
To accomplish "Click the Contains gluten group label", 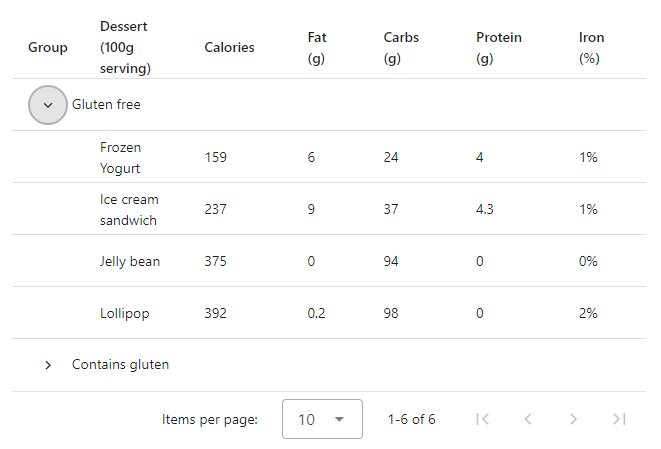I will 120,364.
